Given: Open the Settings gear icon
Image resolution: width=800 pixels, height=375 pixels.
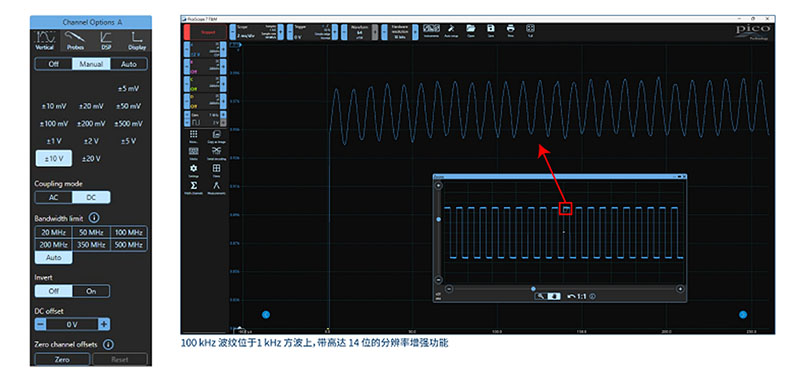Looking at the screenshot, I should coord(193,170).
